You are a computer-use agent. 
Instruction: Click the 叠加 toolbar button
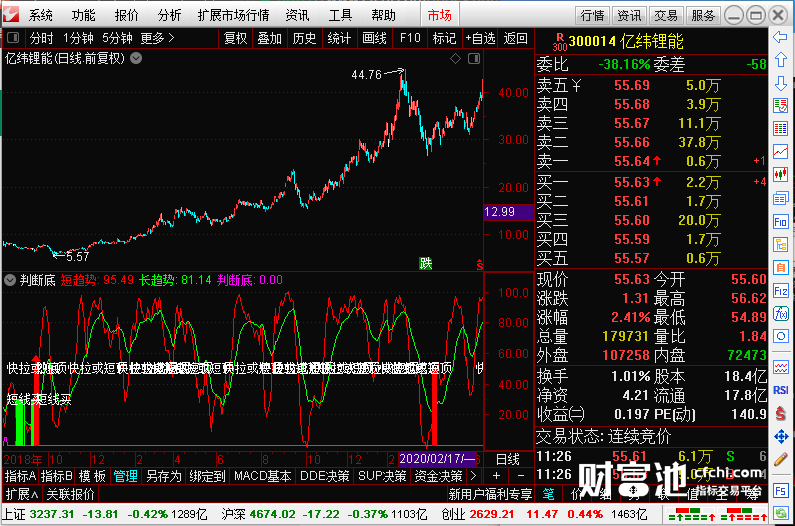click(269, 38)
